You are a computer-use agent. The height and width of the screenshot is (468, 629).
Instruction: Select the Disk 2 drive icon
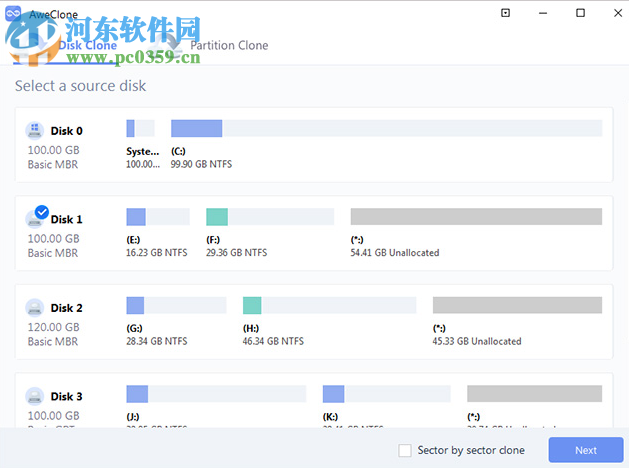(35, 308)
